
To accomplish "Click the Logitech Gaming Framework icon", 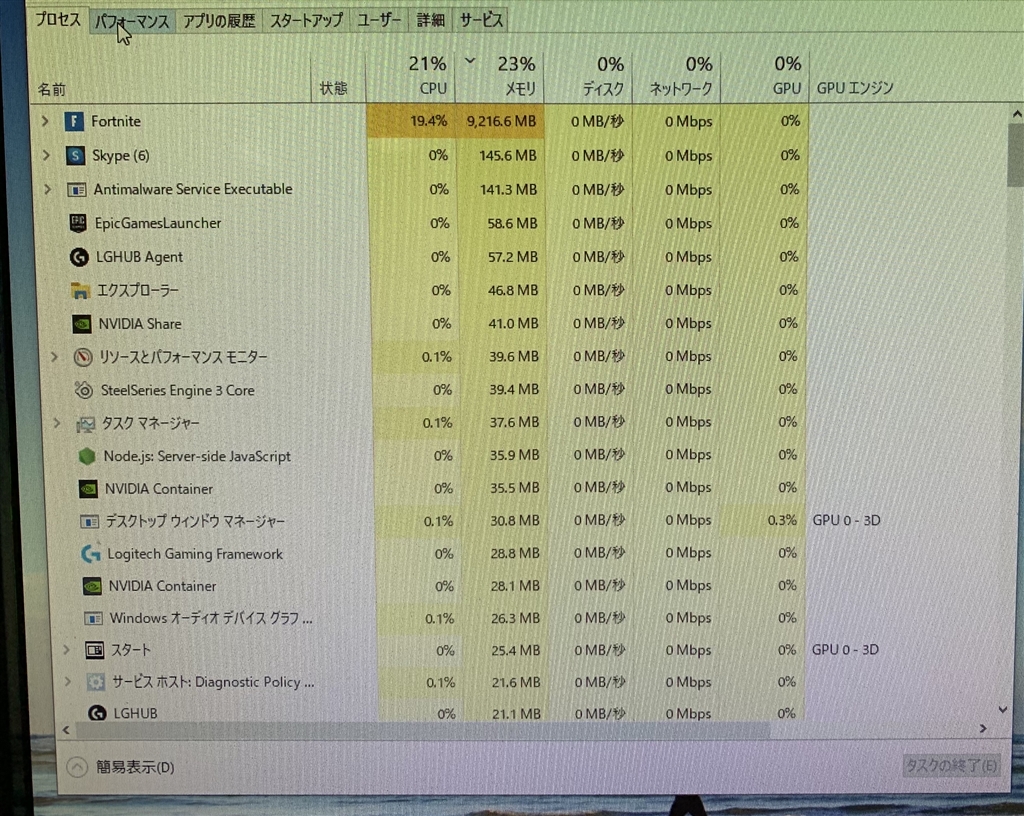I will pyautogui.click(x=91, y=554).
